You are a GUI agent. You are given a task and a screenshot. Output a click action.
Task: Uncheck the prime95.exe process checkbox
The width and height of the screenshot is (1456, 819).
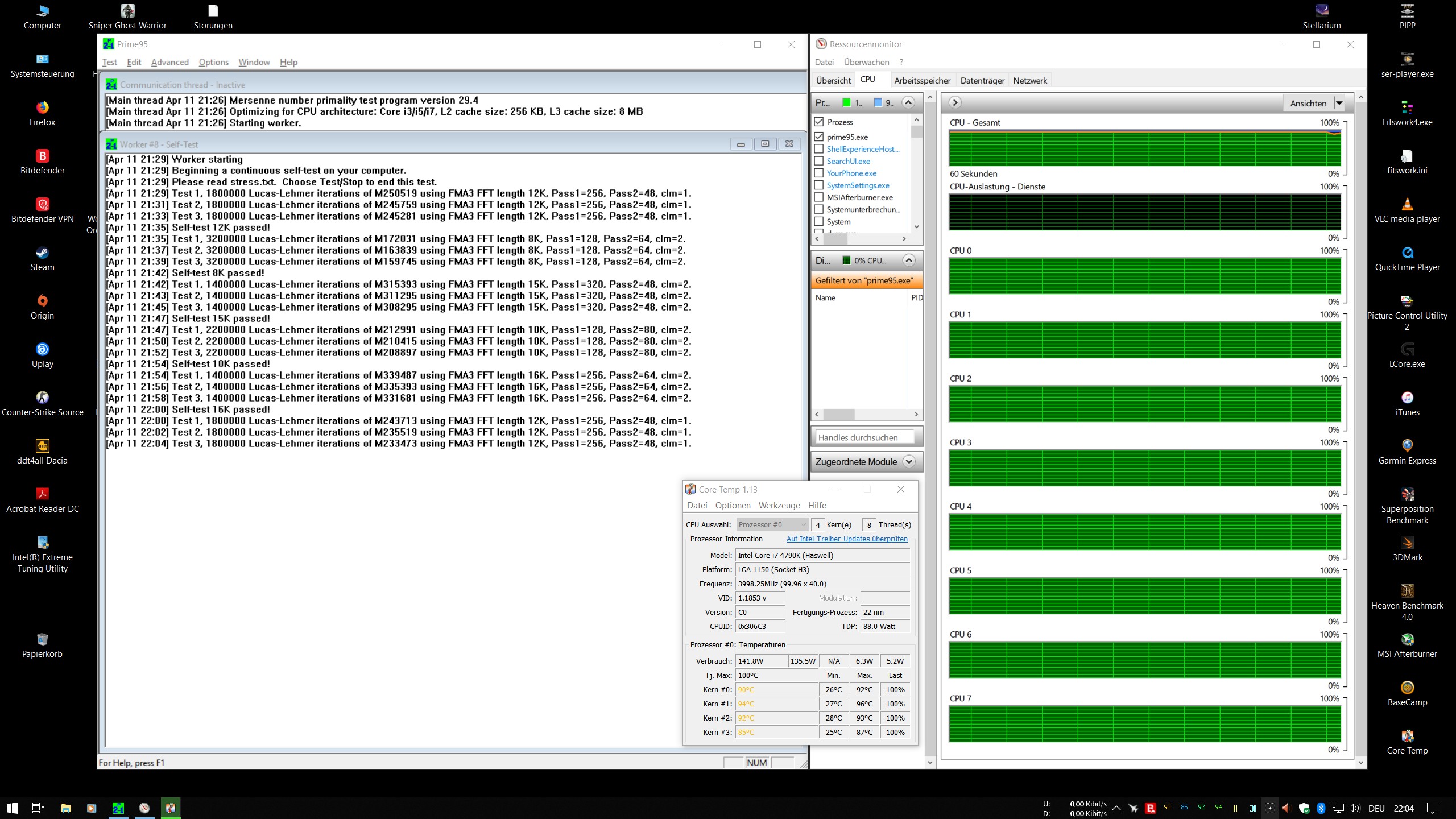(x=819, y=136)
